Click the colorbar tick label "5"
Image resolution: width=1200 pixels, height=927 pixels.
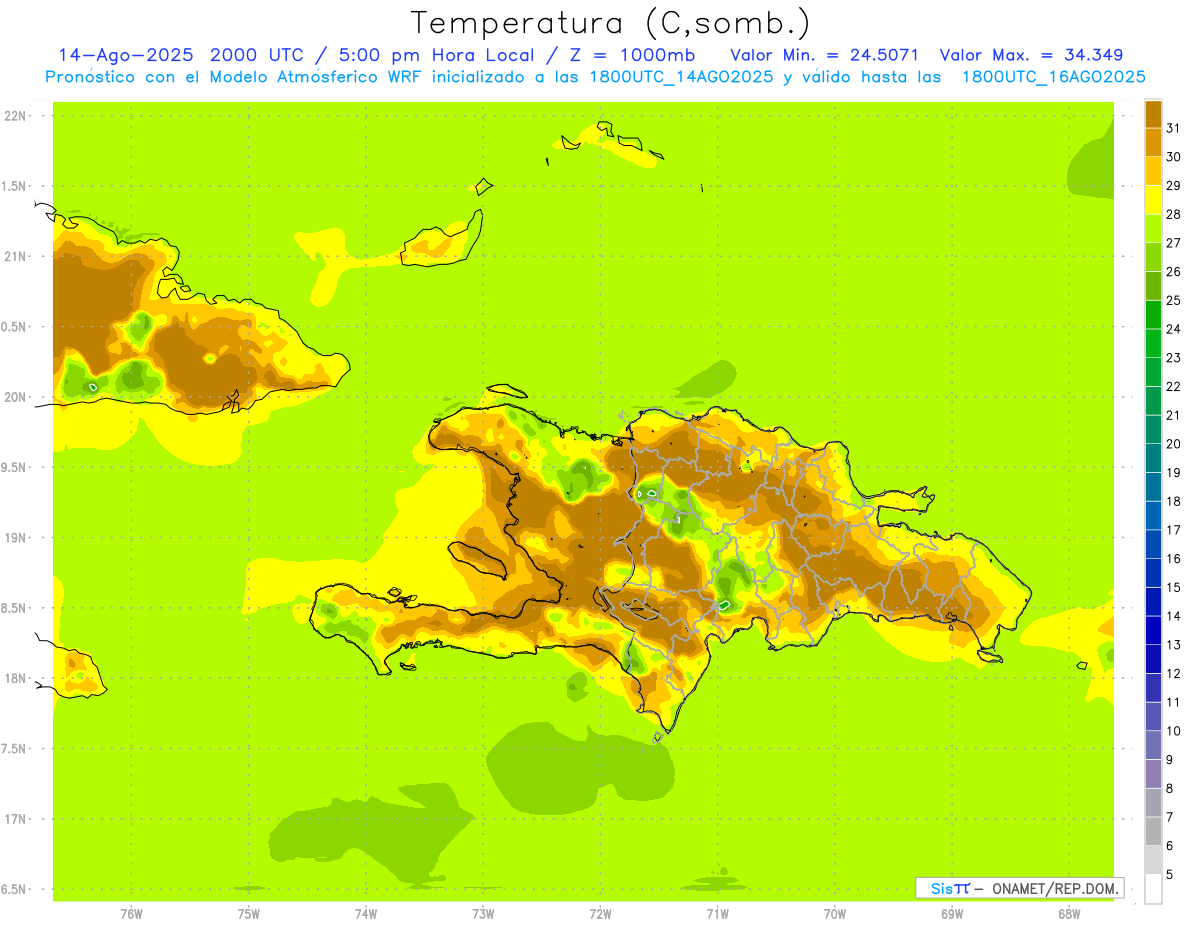1170,874
